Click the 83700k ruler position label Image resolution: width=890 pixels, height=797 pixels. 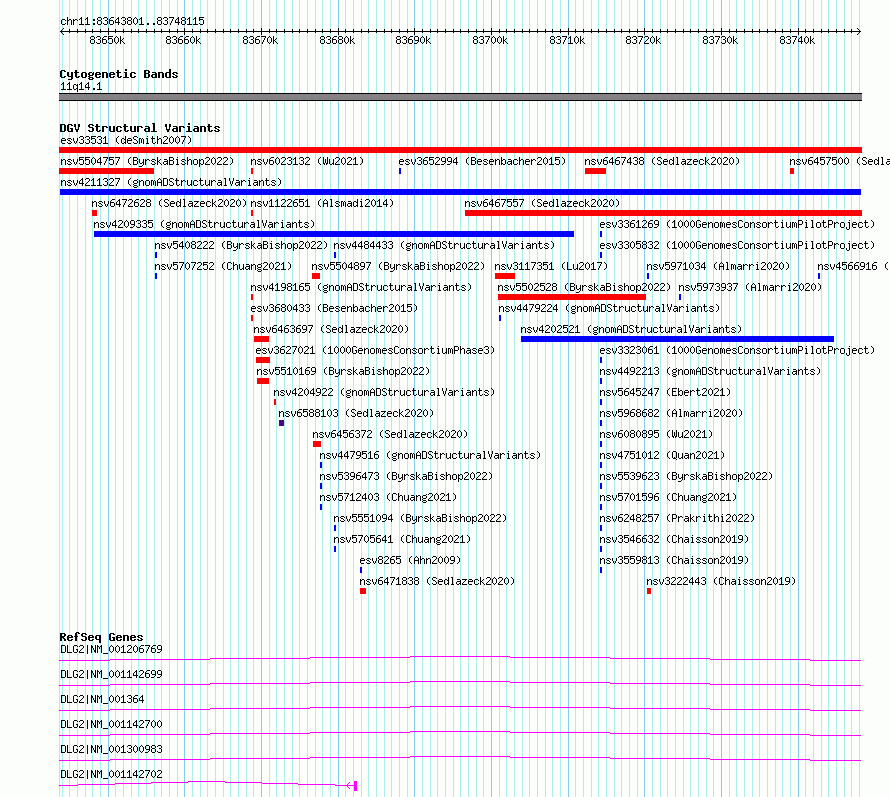click(x=490, y=40)
